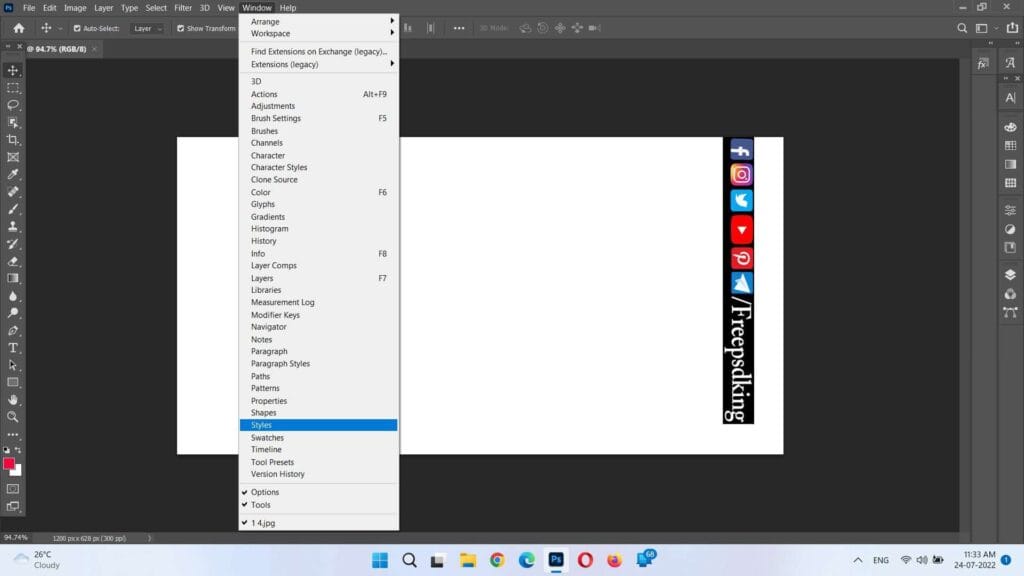Toggle the Auto-Select checkbox
Image resolution: width=1024 pixels, height=576 pixels.
77,28
